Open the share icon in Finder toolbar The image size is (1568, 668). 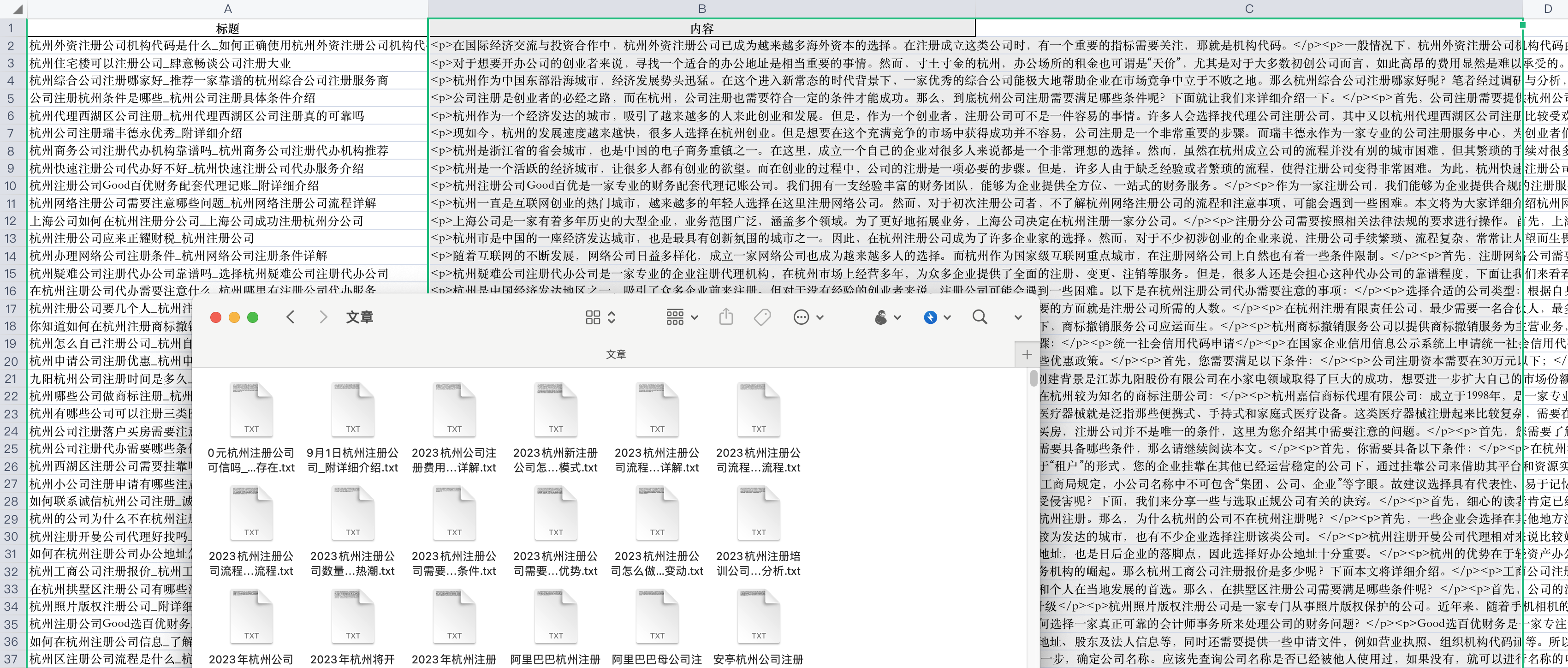click(725, 316)
